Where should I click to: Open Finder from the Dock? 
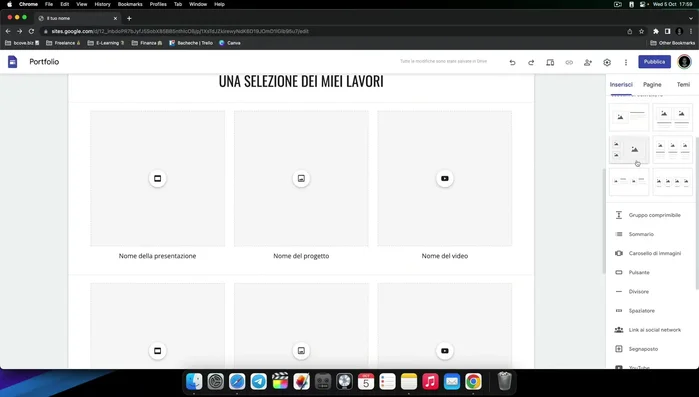pyautogui.click(x=194, y=381)
